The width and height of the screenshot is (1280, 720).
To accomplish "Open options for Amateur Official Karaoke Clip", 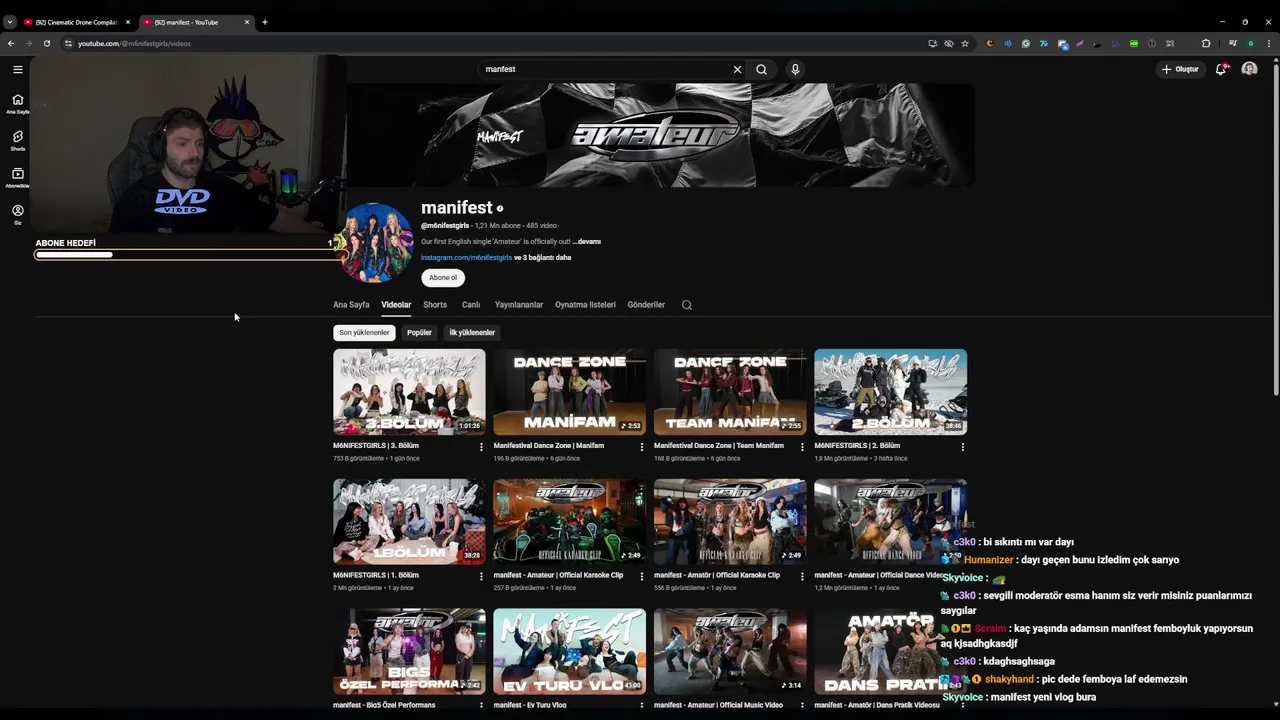I will pos(642,577).
